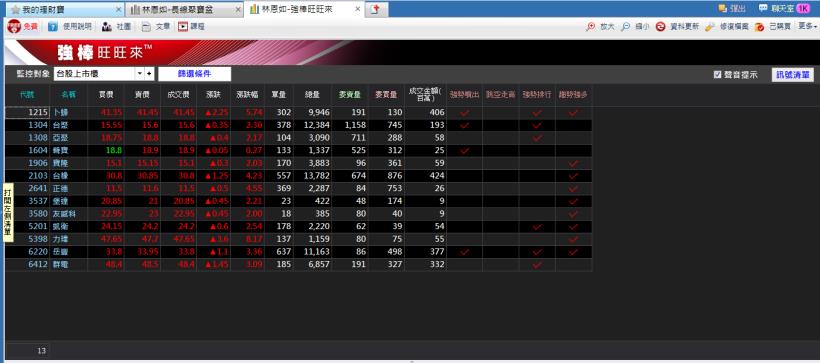Select the stock row 2103 台橡
This screenshot has width=820, height=363.
pos(299,176)
